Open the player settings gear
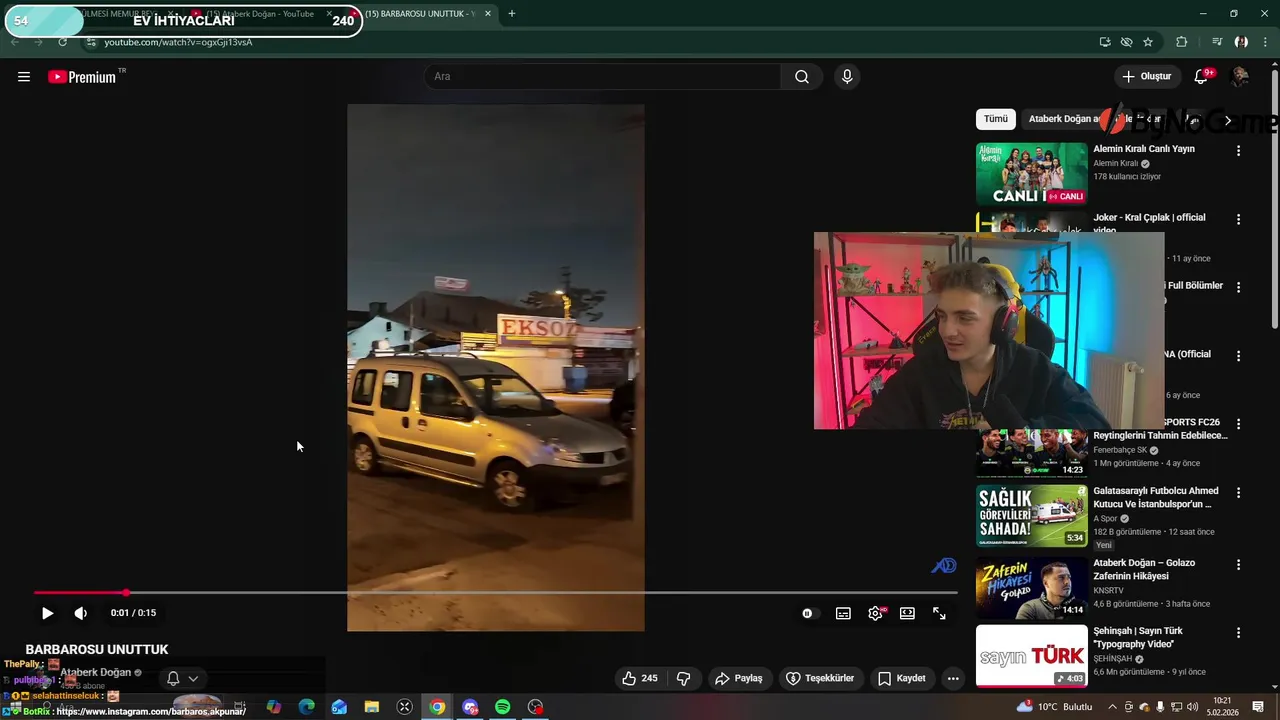Viewport: 1280px width, 720px height. click(x=876, y=613)
